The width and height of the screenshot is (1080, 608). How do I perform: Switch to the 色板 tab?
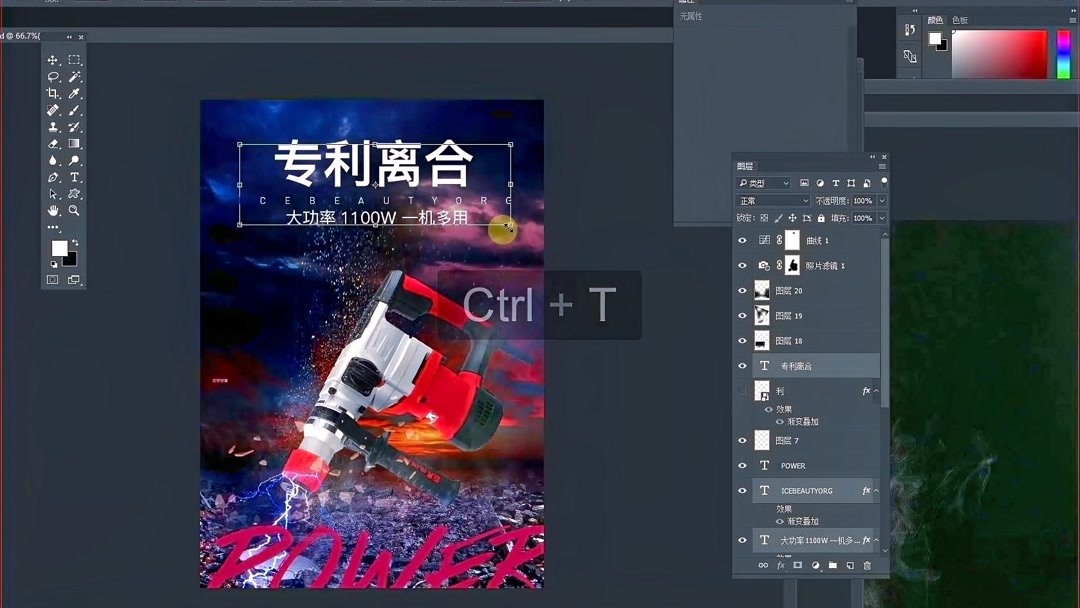pos(961,19)
